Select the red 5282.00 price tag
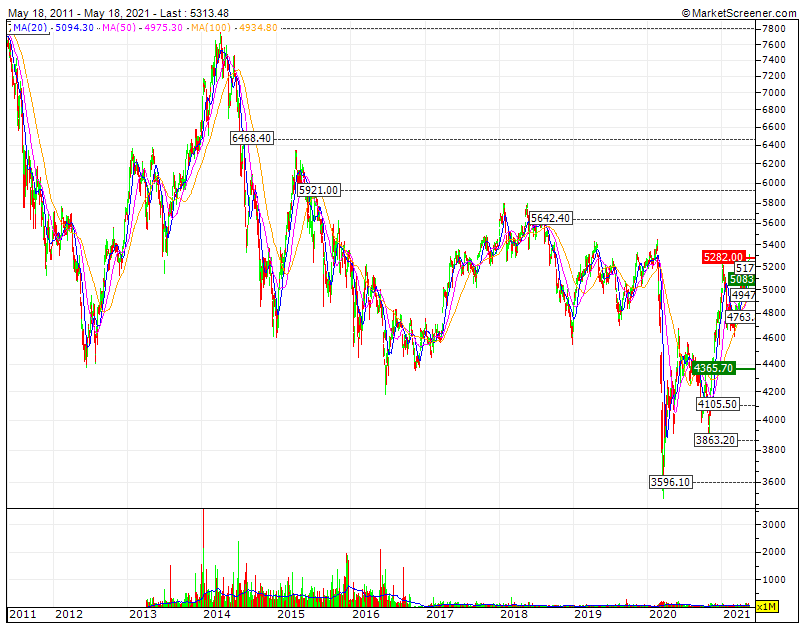The width and height of the screenshot is (805, 630). coord(723,257)
